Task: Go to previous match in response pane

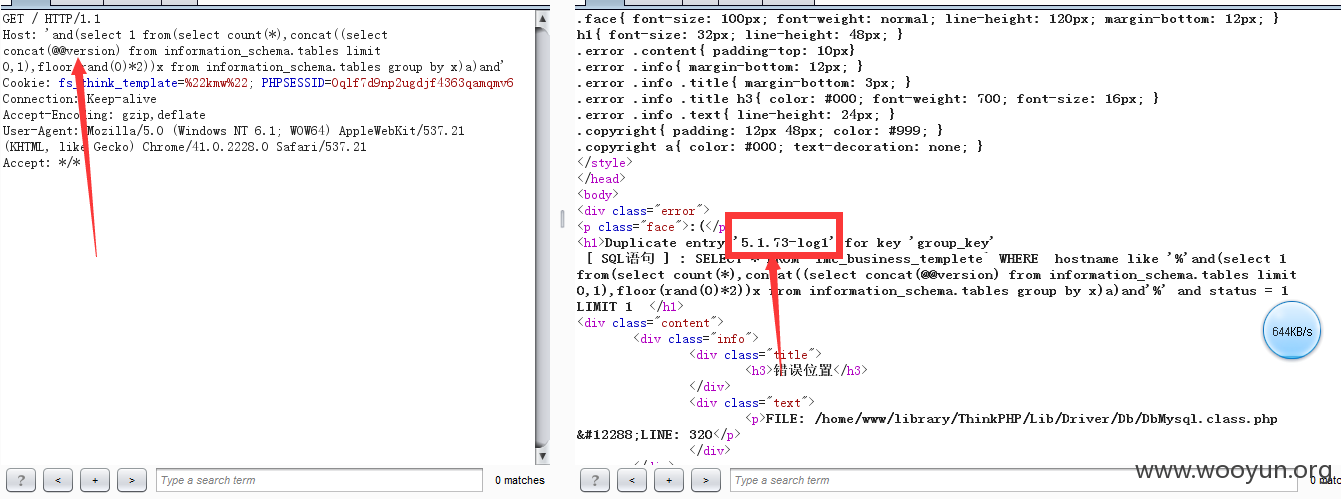Action: (x=633, y=480)
